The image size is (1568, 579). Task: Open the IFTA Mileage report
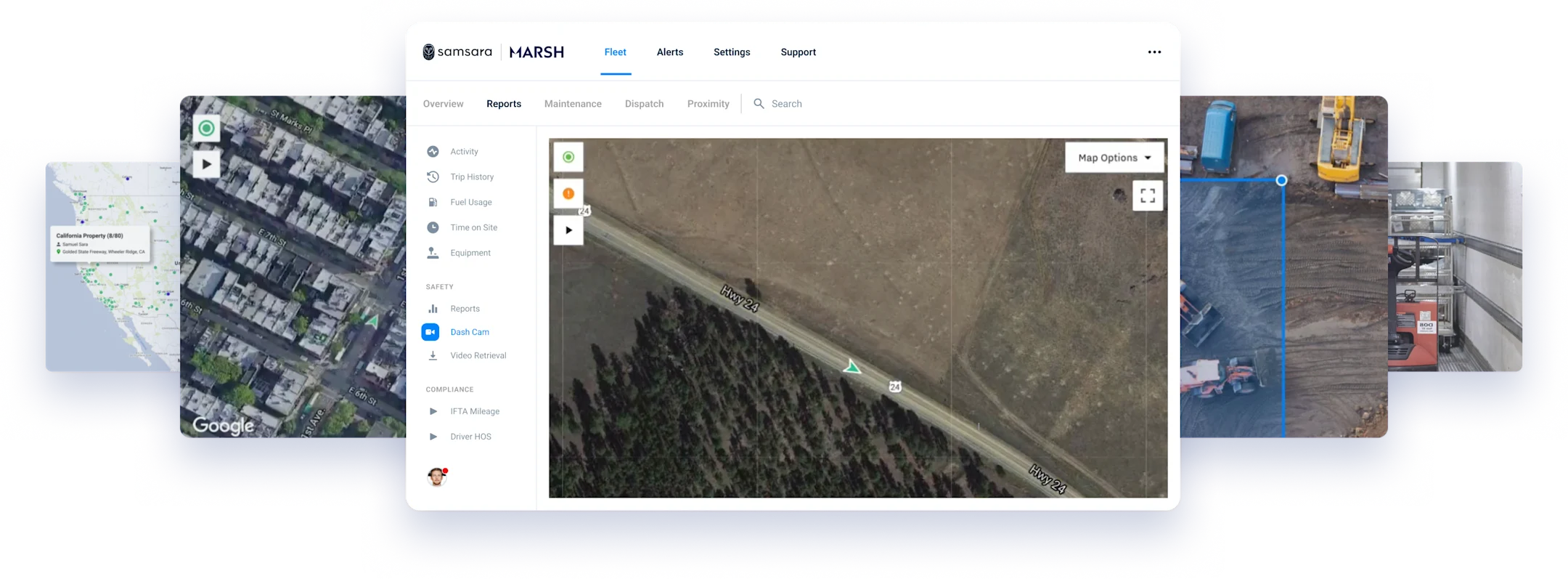(475, 412)
